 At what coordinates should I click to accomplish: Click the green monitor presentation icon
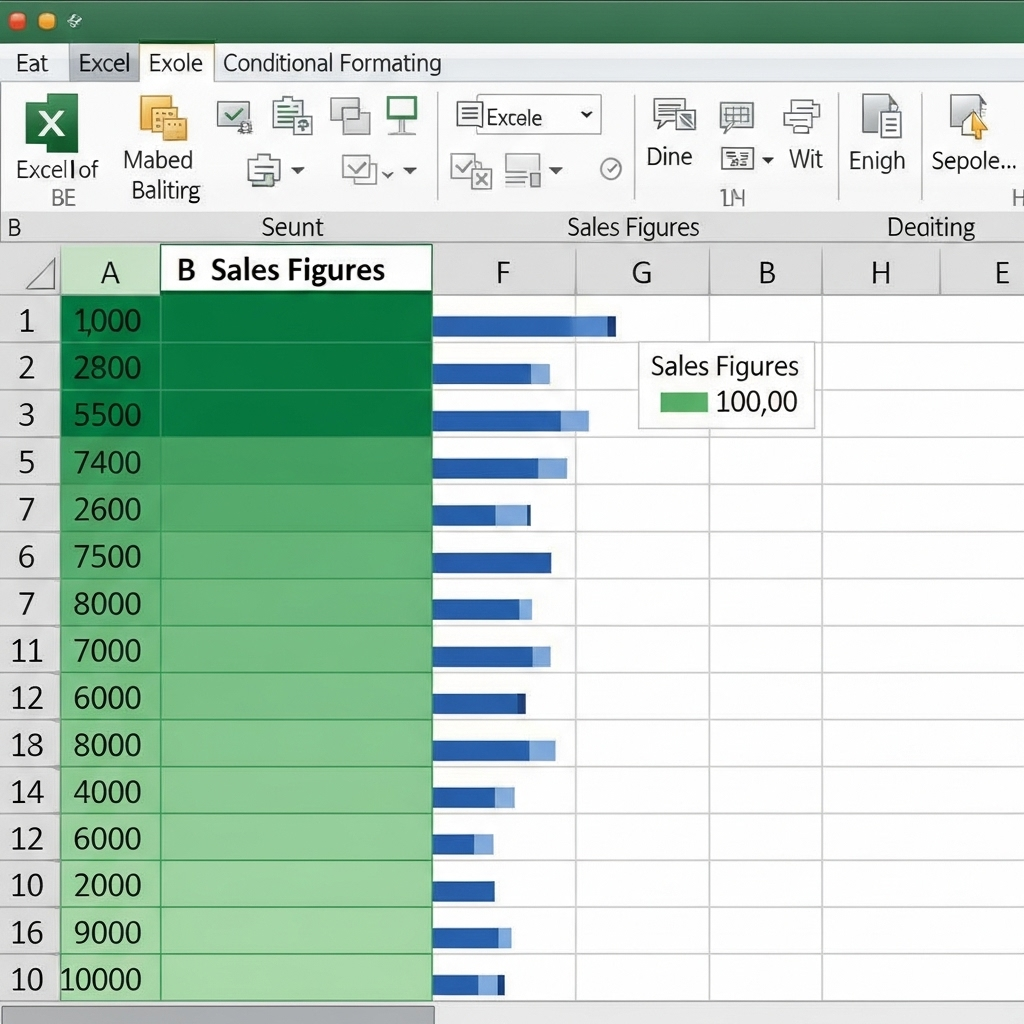pos(403,114)
